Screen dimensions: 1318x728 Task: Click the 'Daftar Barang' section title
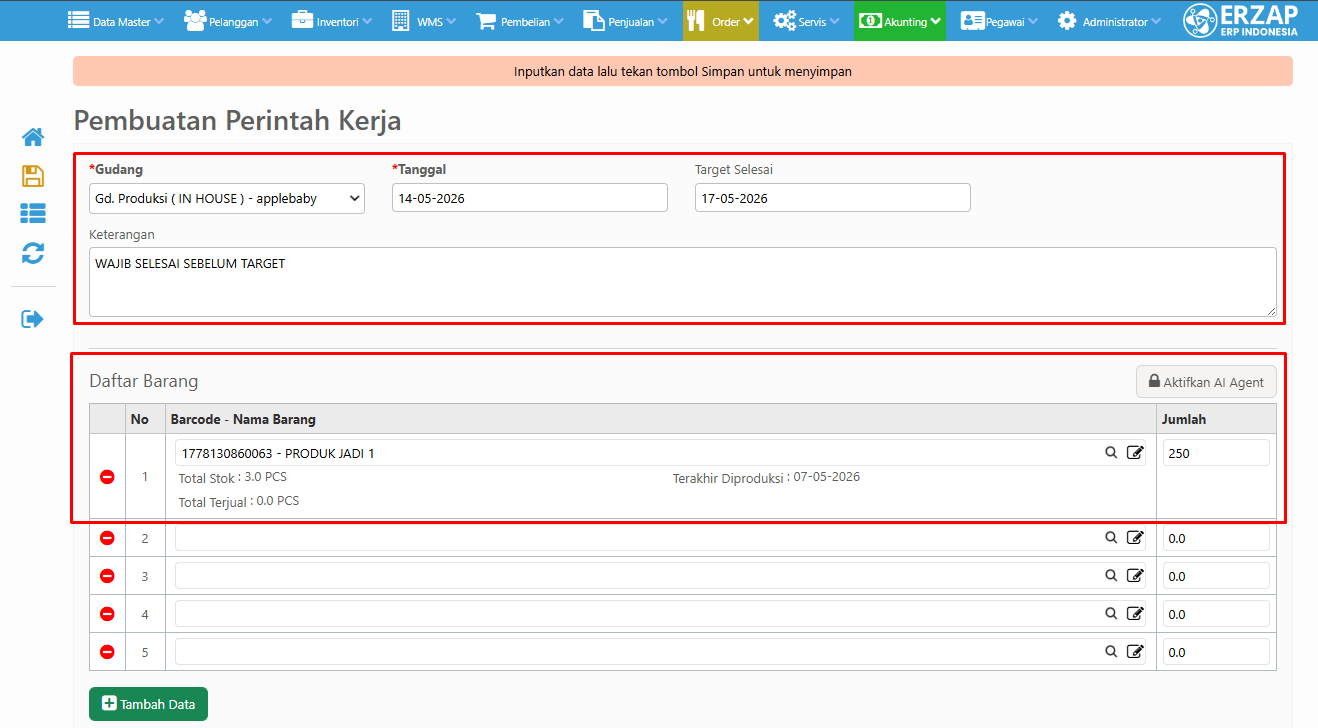[x=144, y=381]
